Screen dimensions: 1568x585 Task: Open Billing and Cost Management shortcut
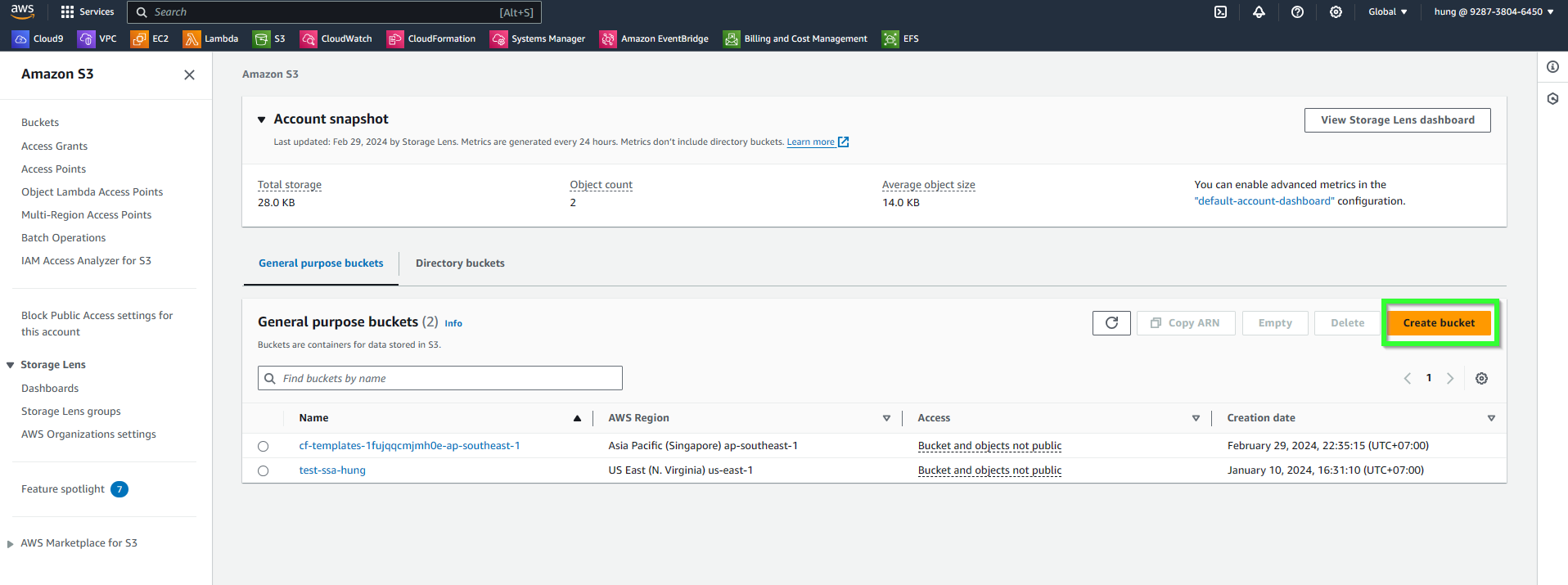pos(795,38)
